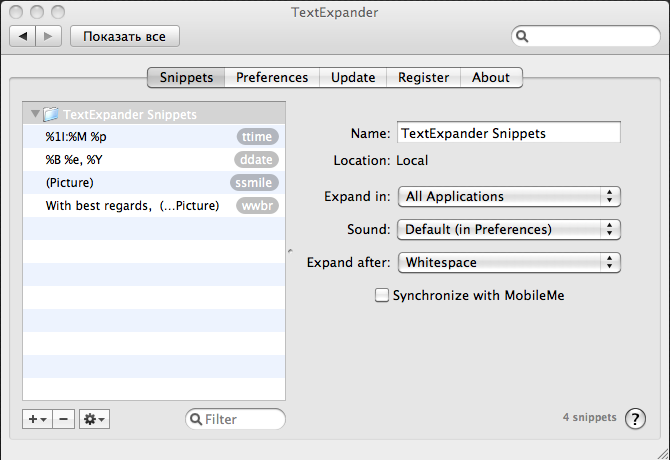Image resolution: width=670 pixels, height=460 pixels.
Task: Open the About tab
Action: [x=491, y=77]
